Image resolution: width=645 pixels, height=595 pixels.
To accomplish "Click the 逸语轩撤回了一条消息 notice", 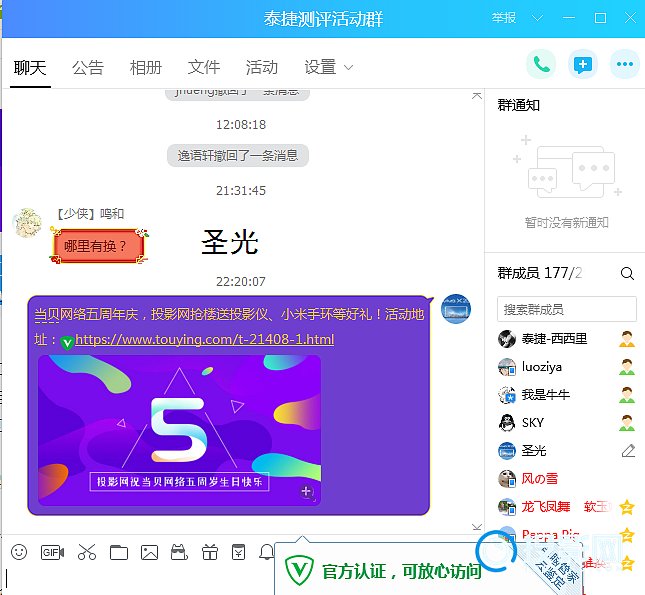I will tap(238, 156).
